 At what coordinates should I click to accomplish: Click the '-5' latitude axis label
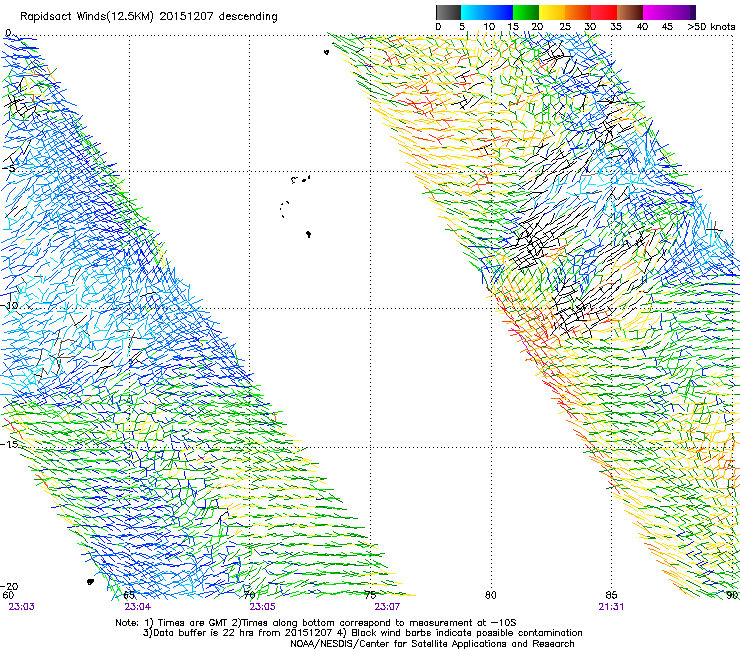(9, 169)
